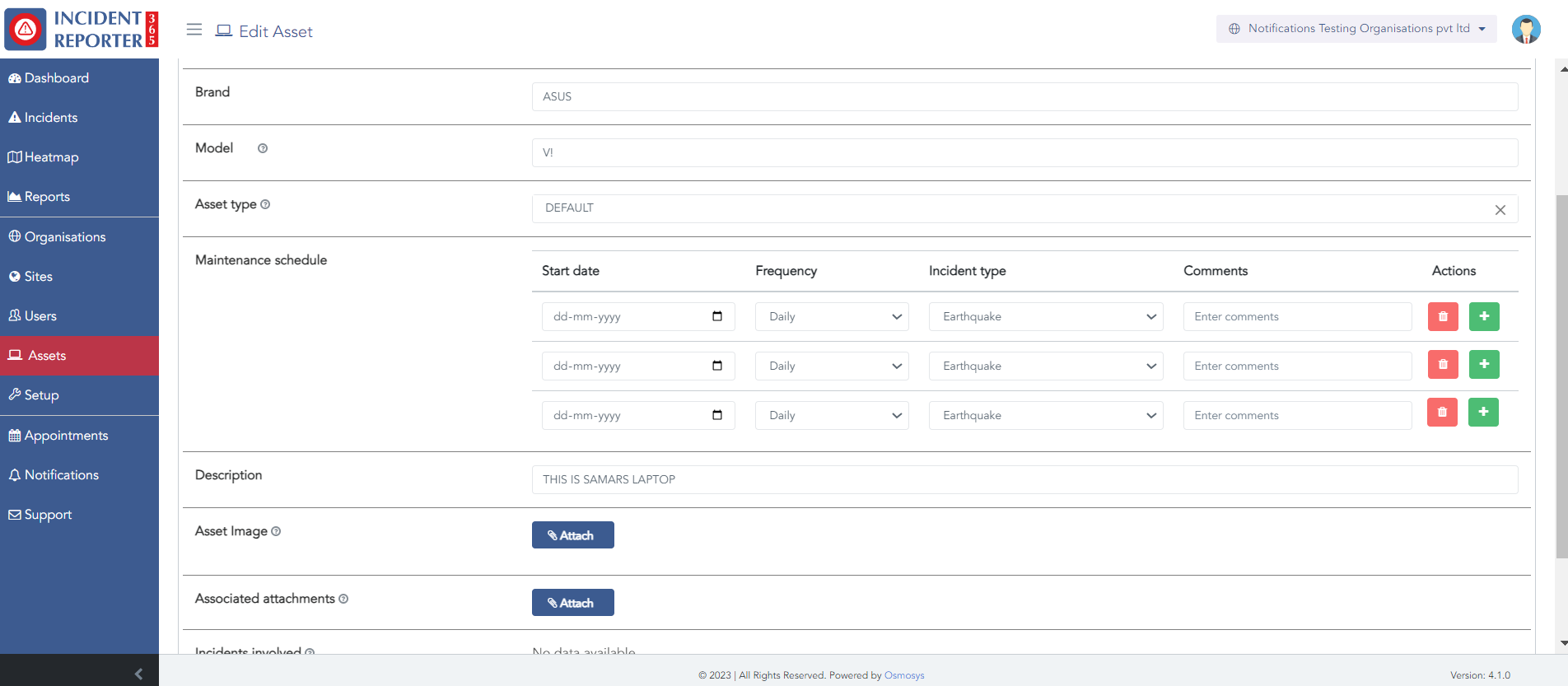Click the hamburger menu icon
The height and width of the screenshot is (686, 1568).
pos(194,30)
